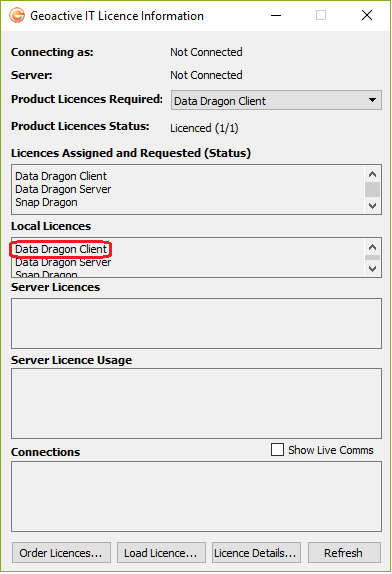Viewport: 392px width, 574px height.
Task: Click the Order Licences... button
Action: [x=61, y=553]
